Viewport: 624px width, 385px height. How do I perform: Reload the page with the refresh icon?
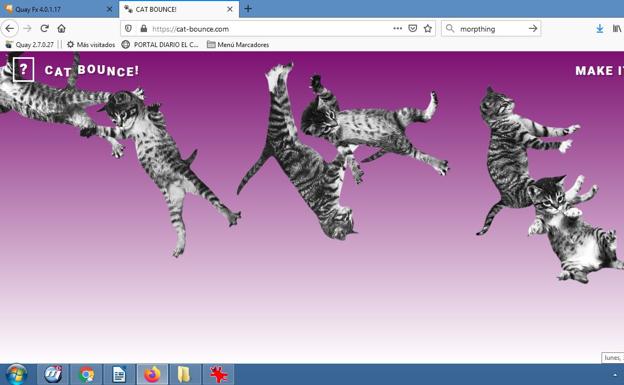pos(45,28)
